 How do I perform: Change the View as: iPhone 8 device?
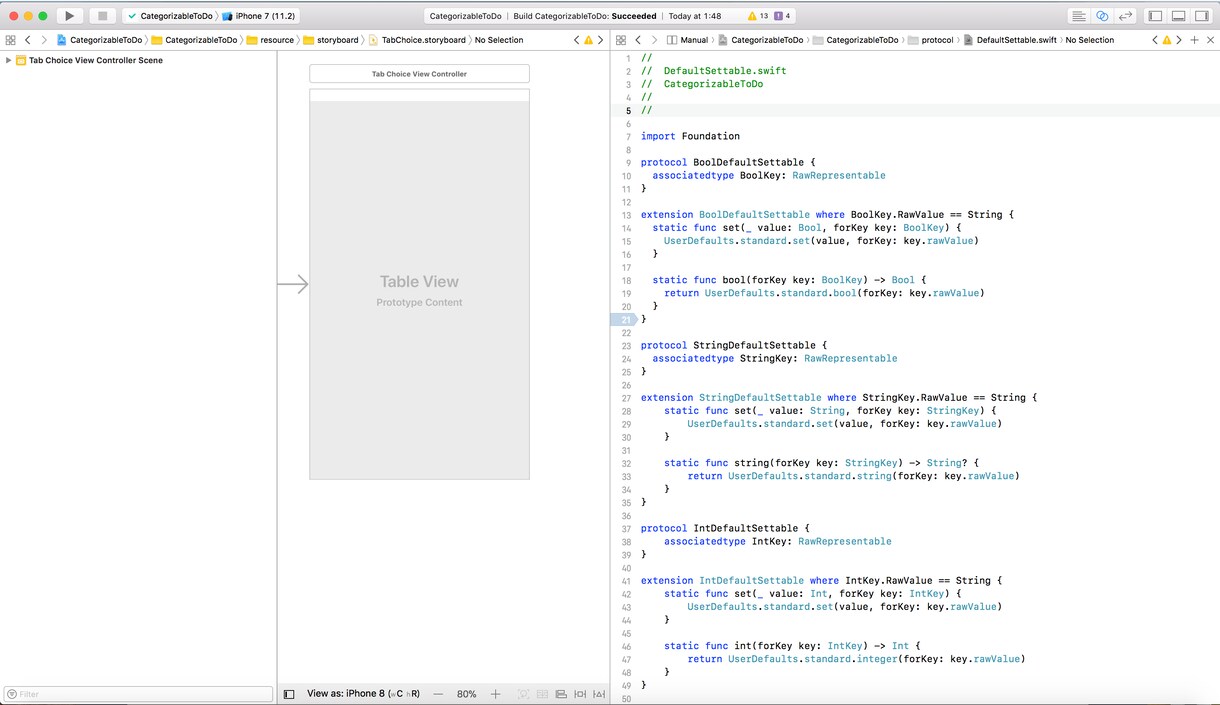click(363, 694)
